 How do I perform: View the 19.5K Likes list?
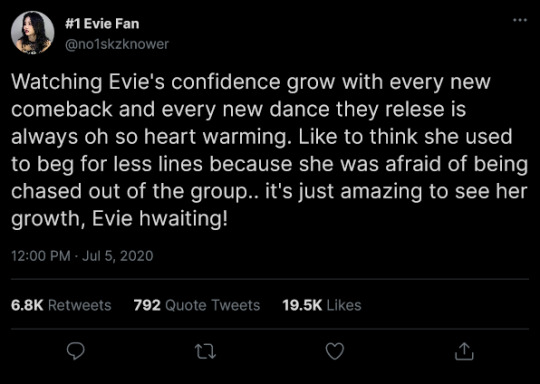(322, 305)
